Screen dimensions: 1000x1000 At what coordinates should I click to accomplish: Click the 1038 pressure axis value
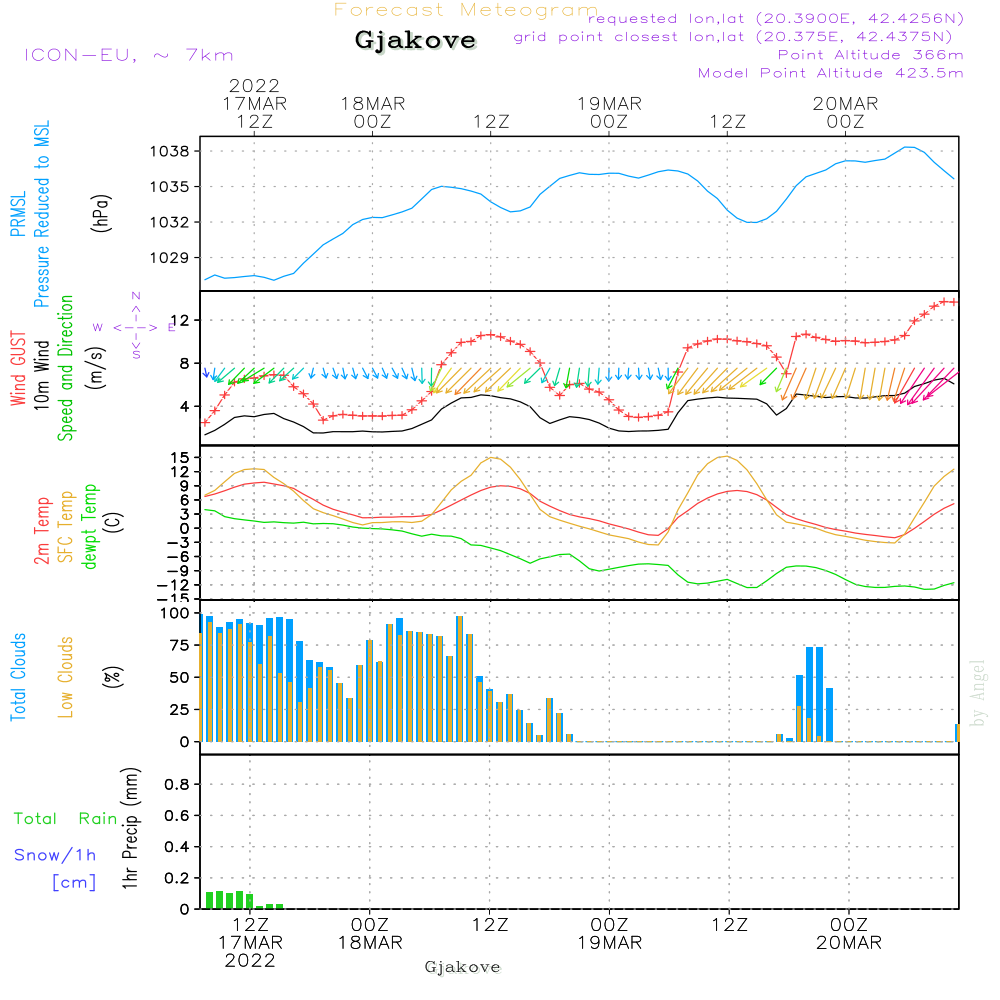(x=170, y=152)
